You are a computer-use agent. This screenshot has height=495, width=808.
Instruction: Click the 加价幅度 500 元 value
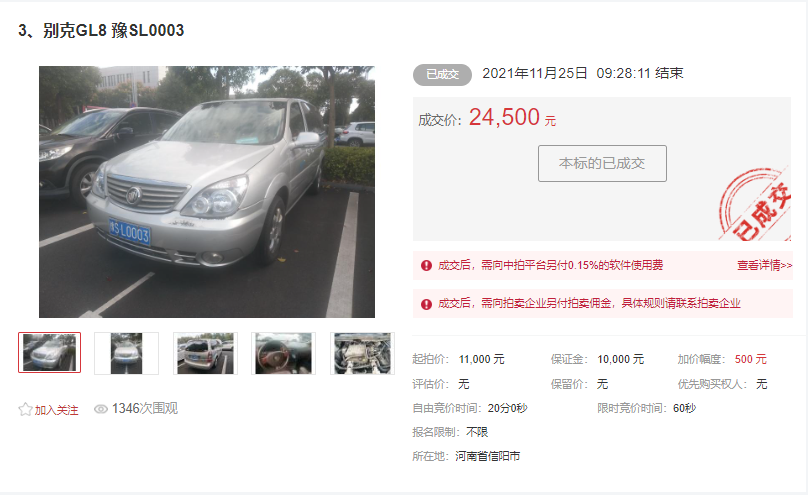coord(750,359)
